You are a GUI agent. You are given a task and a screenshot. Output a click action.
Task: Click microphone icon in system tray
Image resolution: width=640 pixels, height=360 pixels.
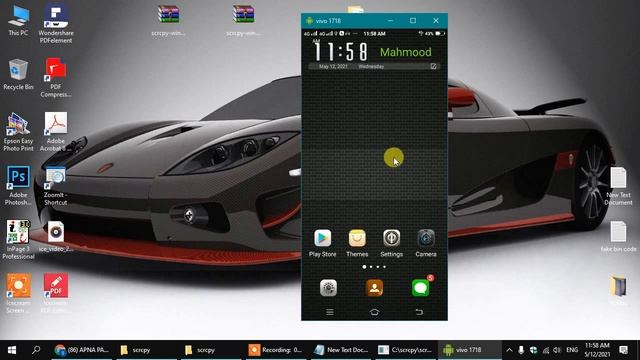click(x=521, y=350)
